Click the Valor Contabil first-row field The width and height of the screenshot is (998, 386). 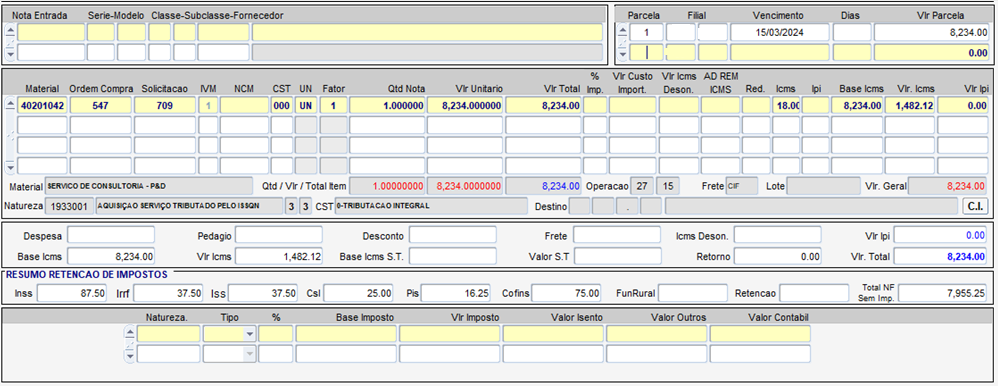[761, 334]
